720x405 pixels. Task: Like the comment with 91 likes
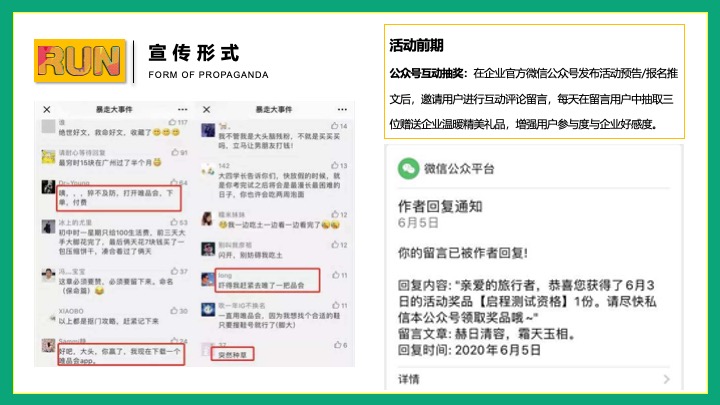point(175,152)
